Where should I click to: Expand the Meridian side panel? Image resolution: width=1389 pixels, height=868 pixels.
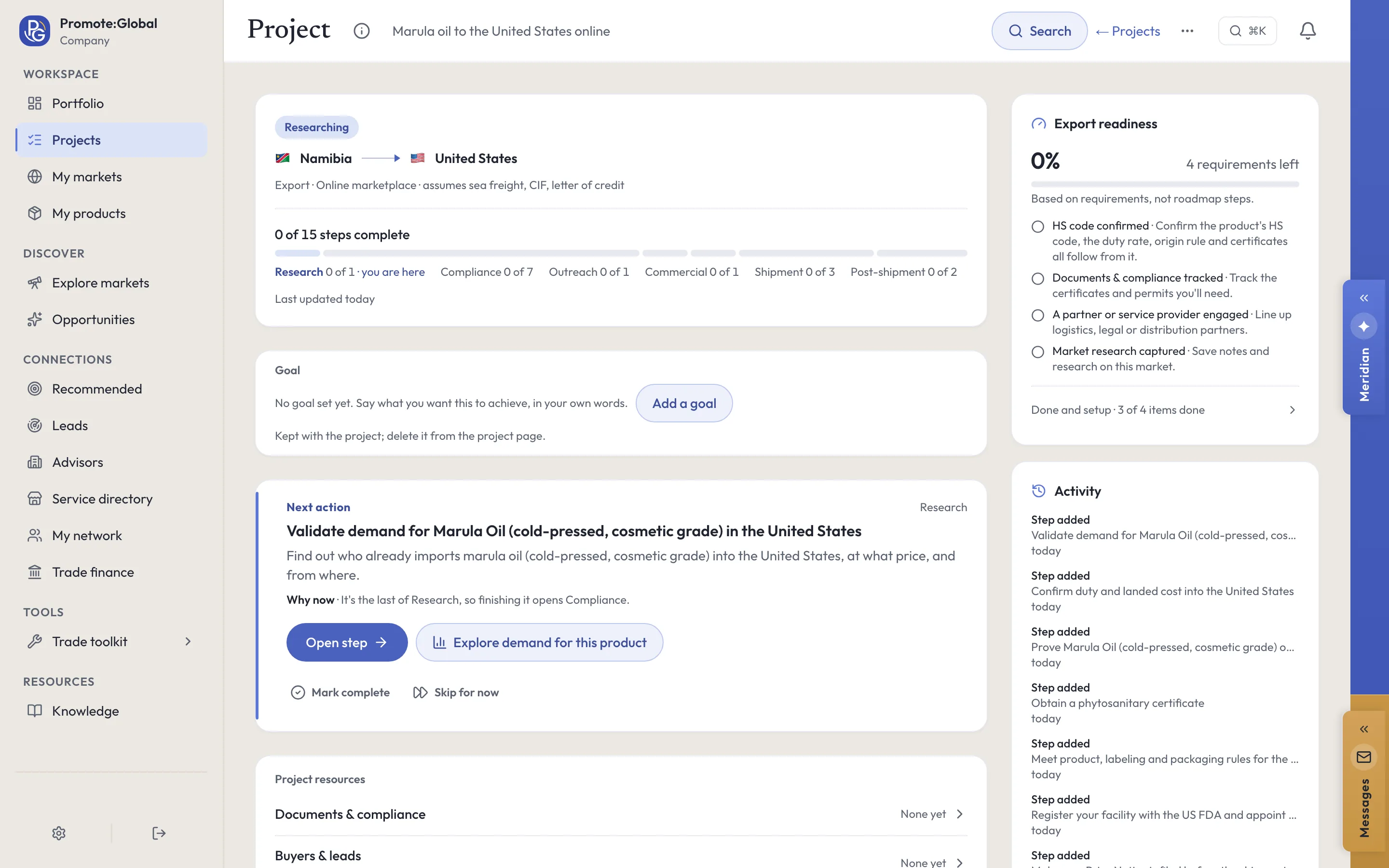click(x=1364, y=298)
